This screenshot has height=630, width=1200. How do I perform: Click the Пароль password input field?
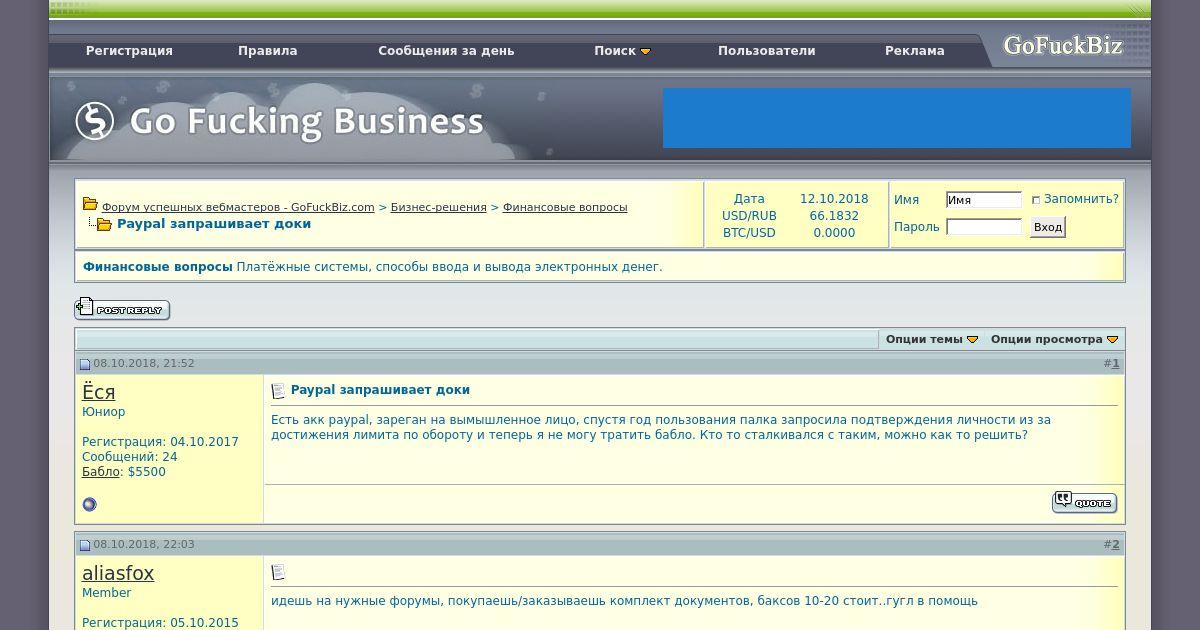click(984, 227)
